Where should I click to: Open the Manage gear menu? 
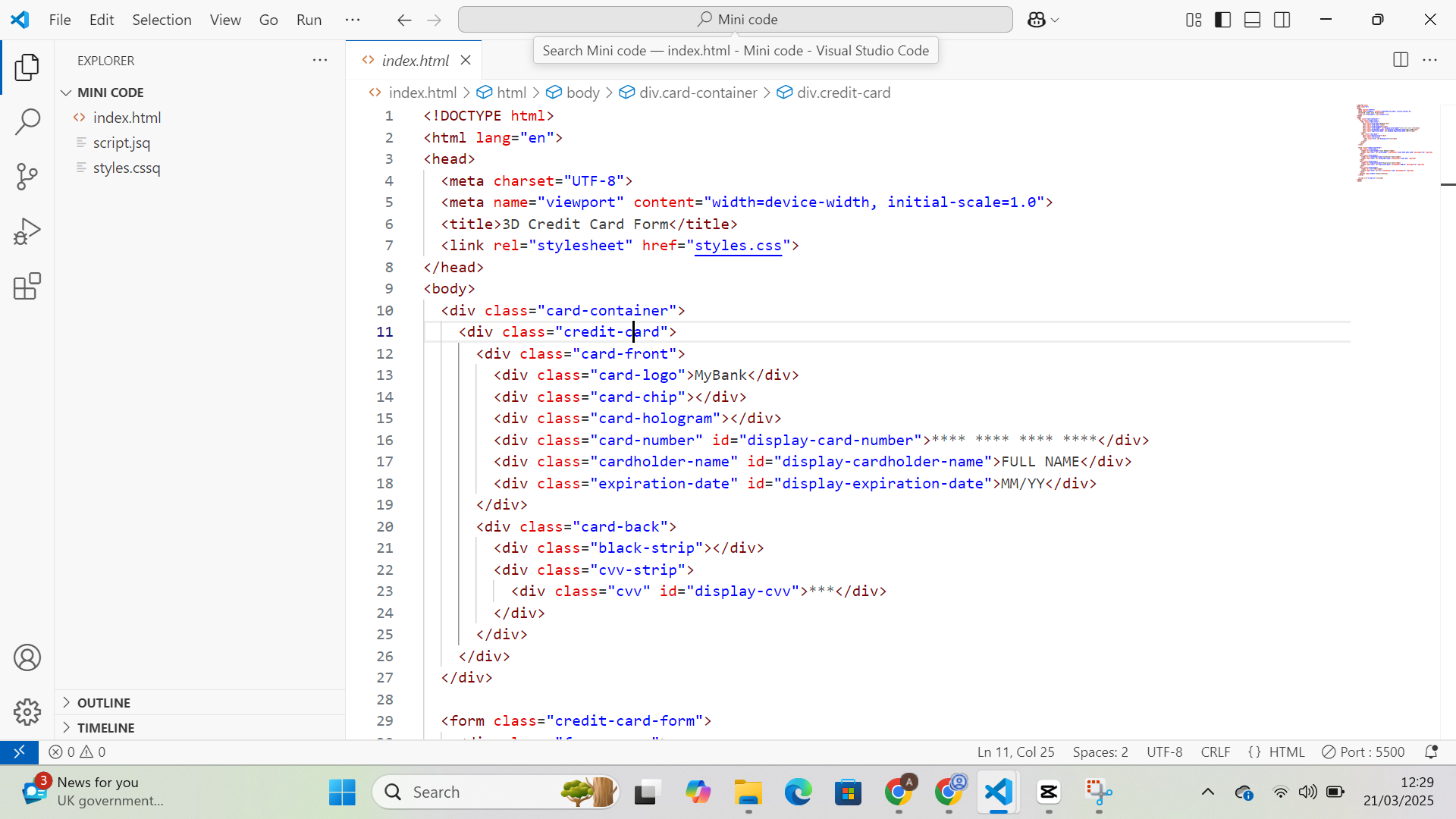27,712
